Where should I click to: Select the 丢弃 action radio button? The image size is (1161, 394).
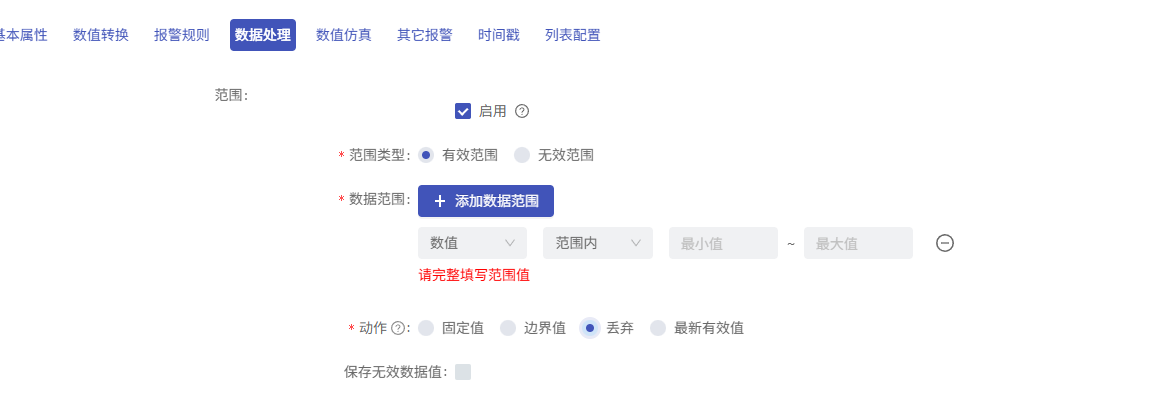589,328
